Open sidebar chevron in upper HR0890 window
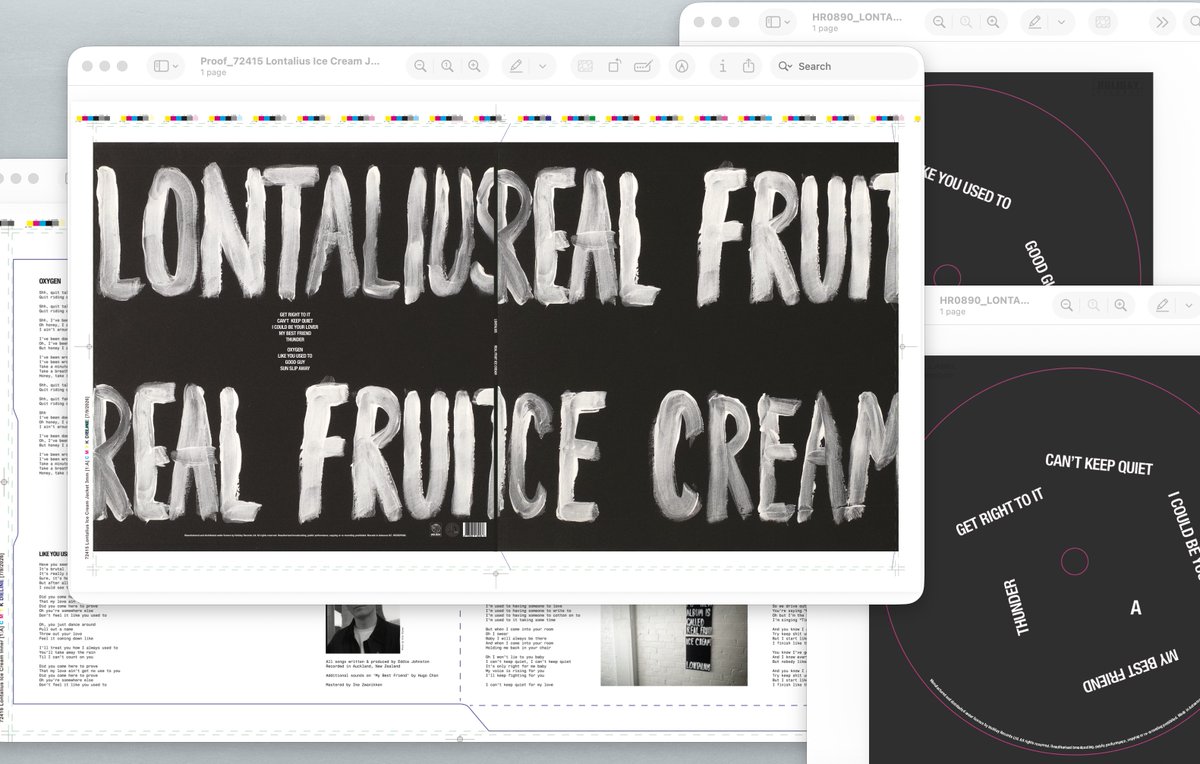 pyautogui.click(x=788, y=21)
